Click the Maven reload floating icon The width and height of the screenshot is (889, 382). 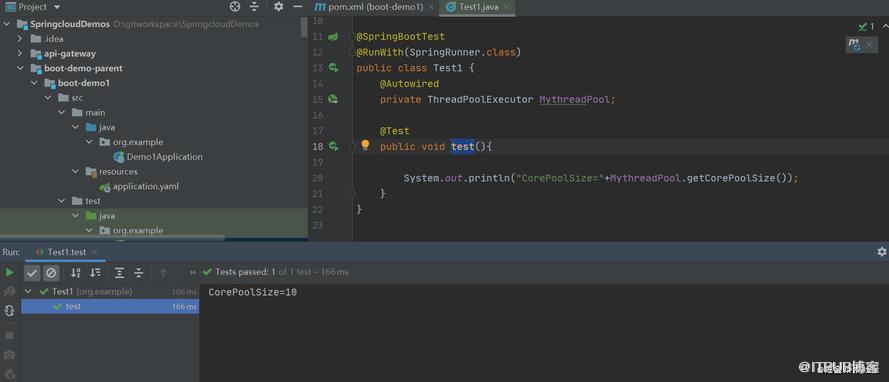(x=854, y=44)
